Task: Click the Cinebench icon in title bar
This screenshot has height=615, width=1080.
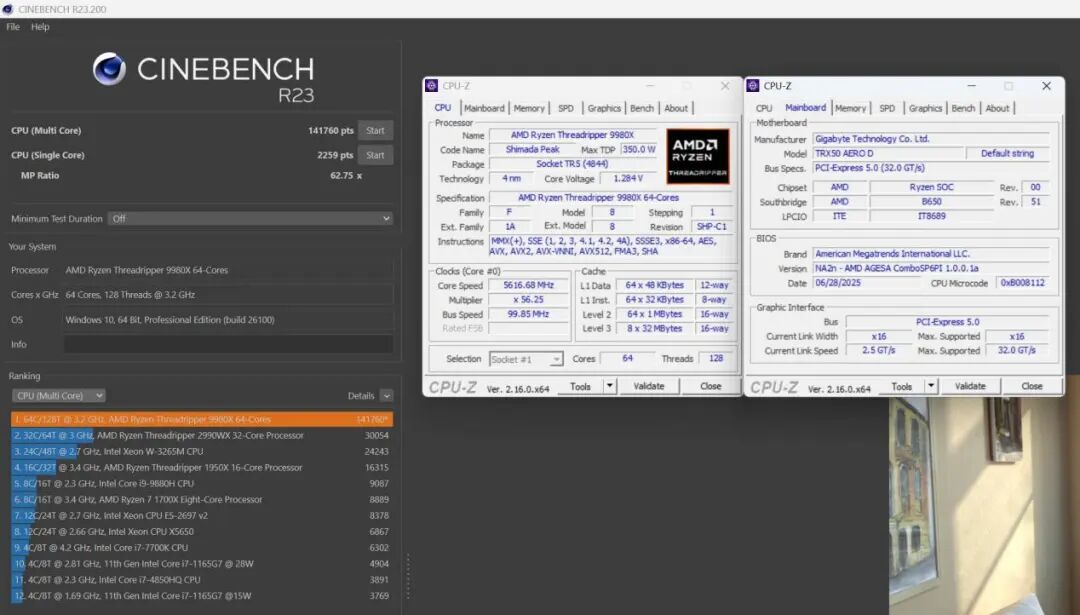Action: [11, 9]
